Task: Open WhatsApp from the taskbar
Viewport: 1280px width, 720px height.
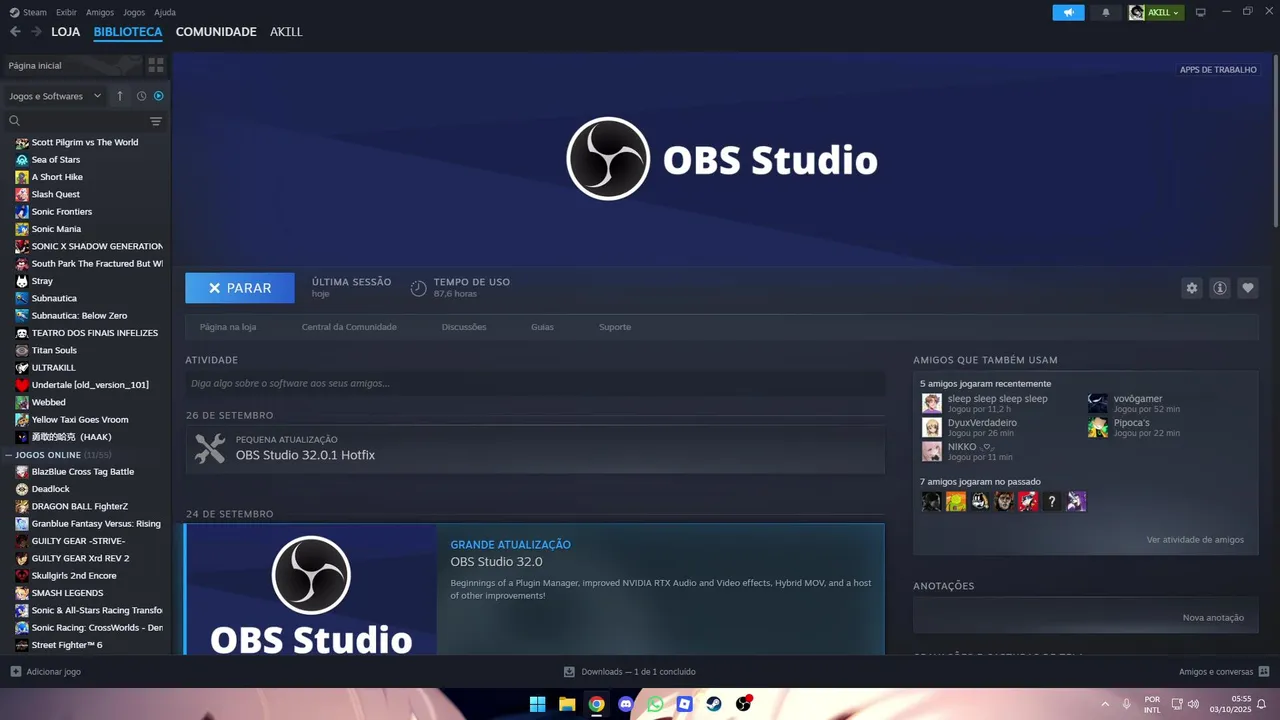Action: [655, 704]
